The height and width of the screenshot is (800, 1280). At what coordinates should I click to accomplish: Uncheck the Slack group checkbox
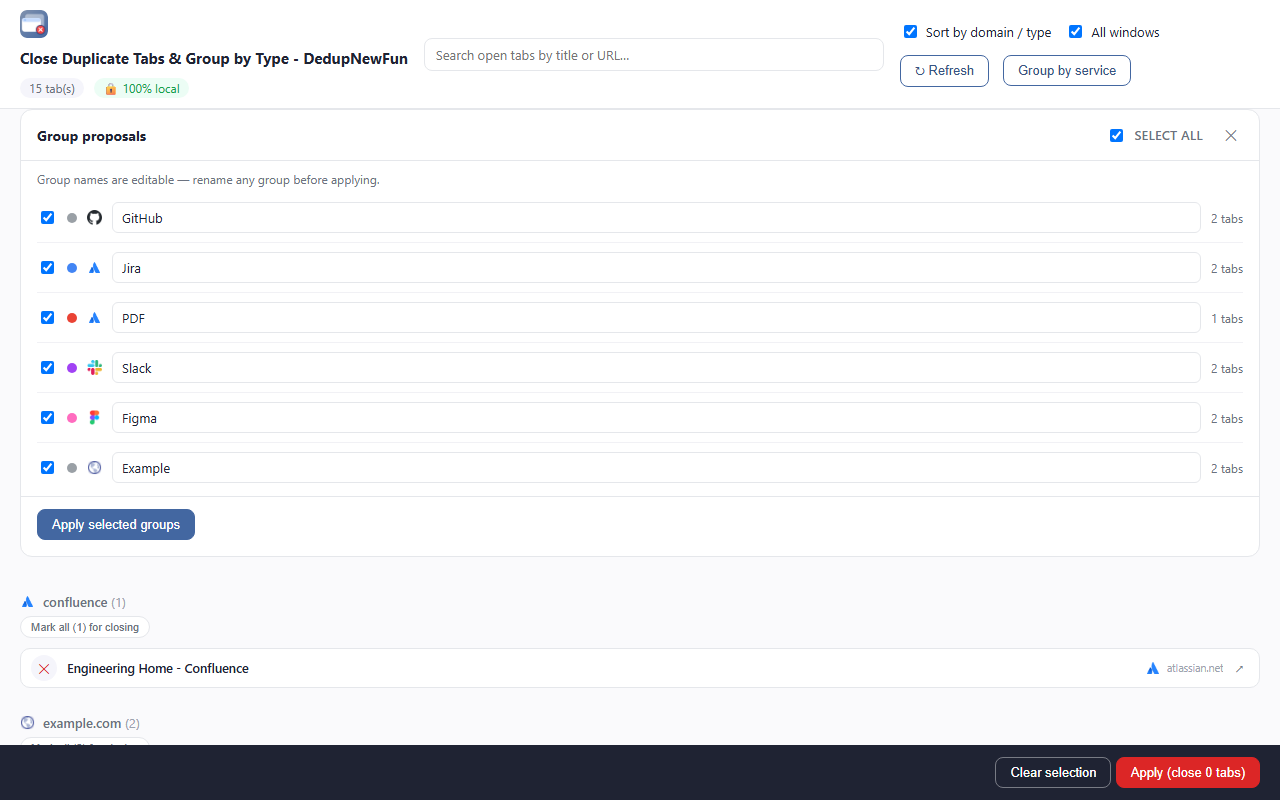(x=47, y=367)
